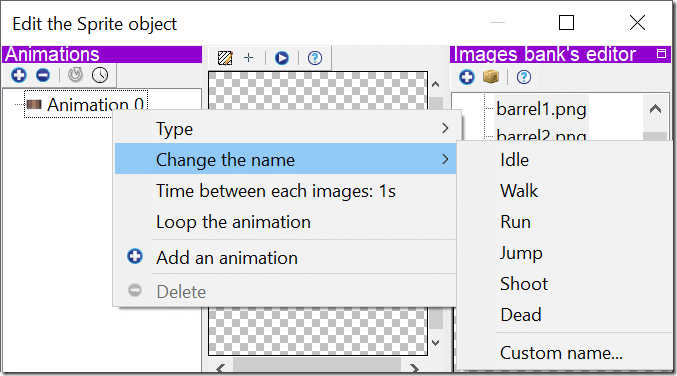Click the grayed timer icon in Animations toolbar
This screenshot has height=376, width=677.
coord(75,75)
